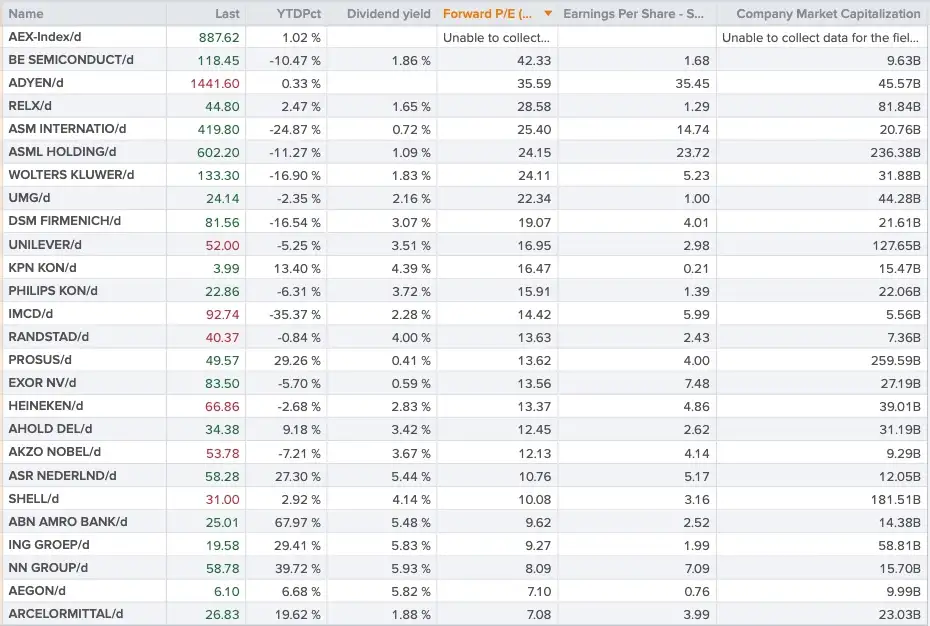The height and width of the screenshot is (626, 930).
Task: Click RELX market cap 81.84B
Action: (x=899, y=107)
